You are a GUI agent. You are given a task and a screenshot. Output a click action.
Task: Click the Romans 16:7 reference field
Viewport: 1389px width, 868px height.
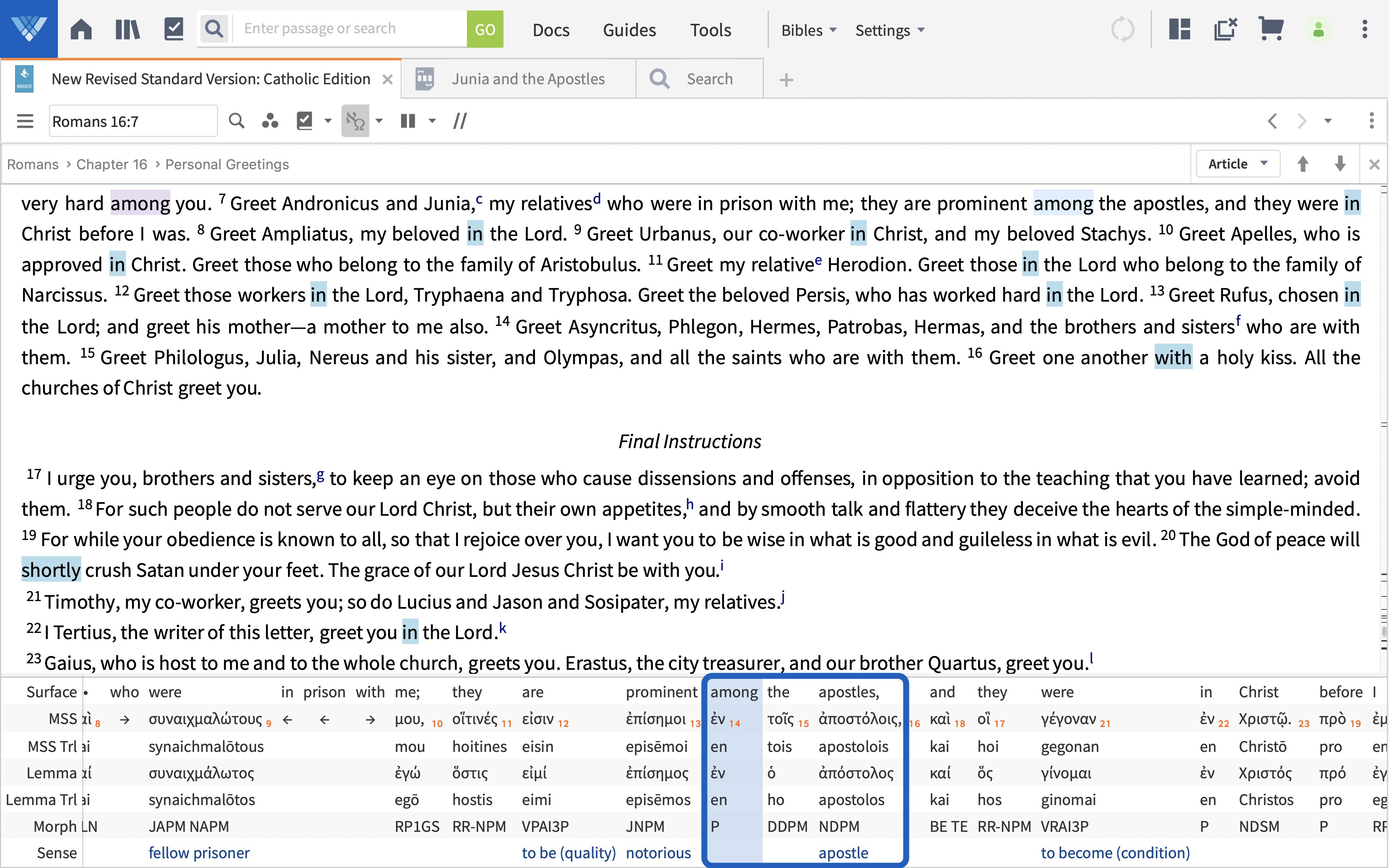click(133, 120)
